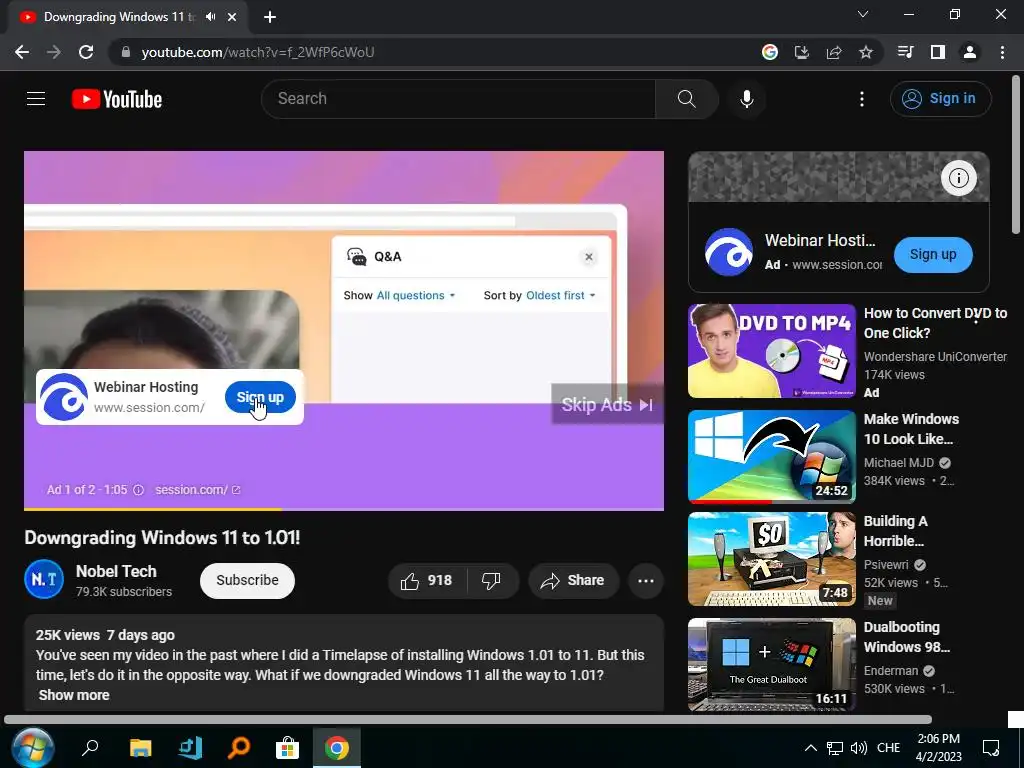The image size is (1024, 768).
Task: Expand All questions dropdown in ad
Action: point(415,295)
